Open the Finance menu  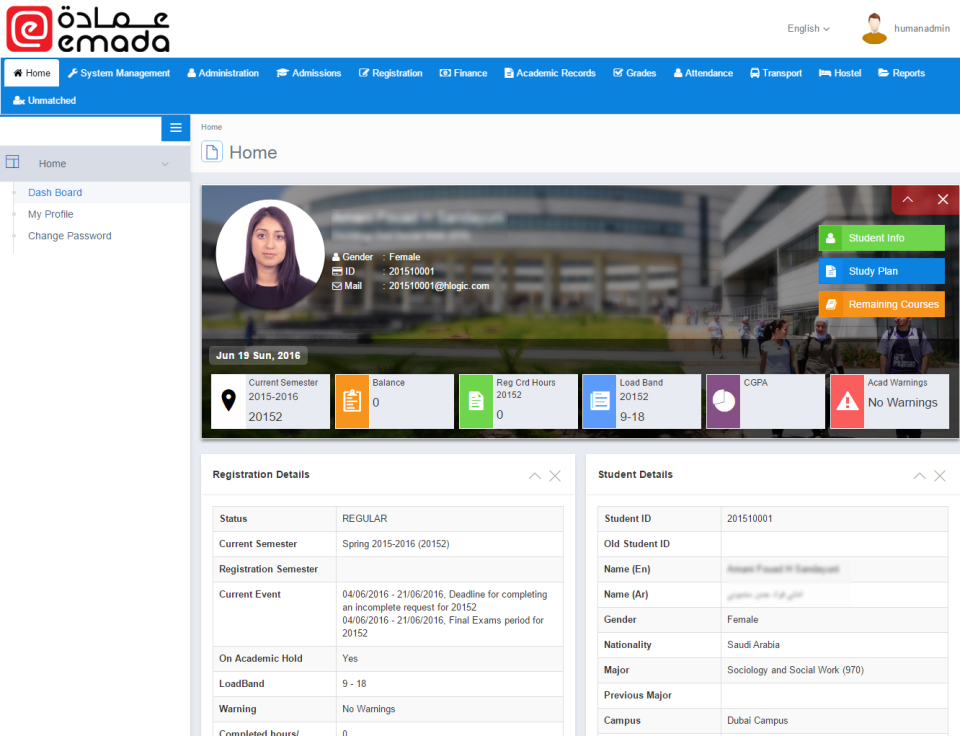pos(462,72)
